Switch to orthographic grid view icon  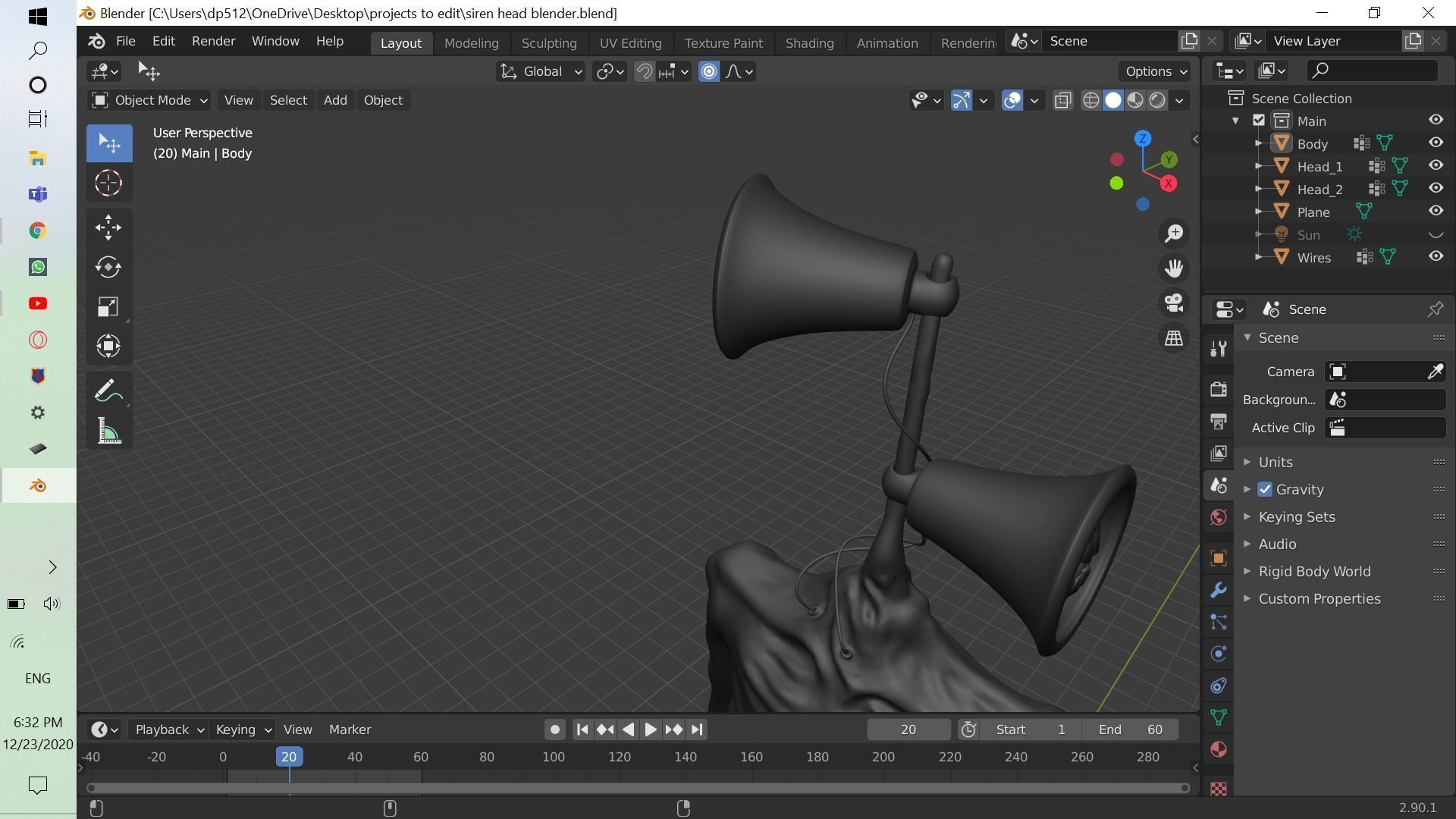(1174, 338)
